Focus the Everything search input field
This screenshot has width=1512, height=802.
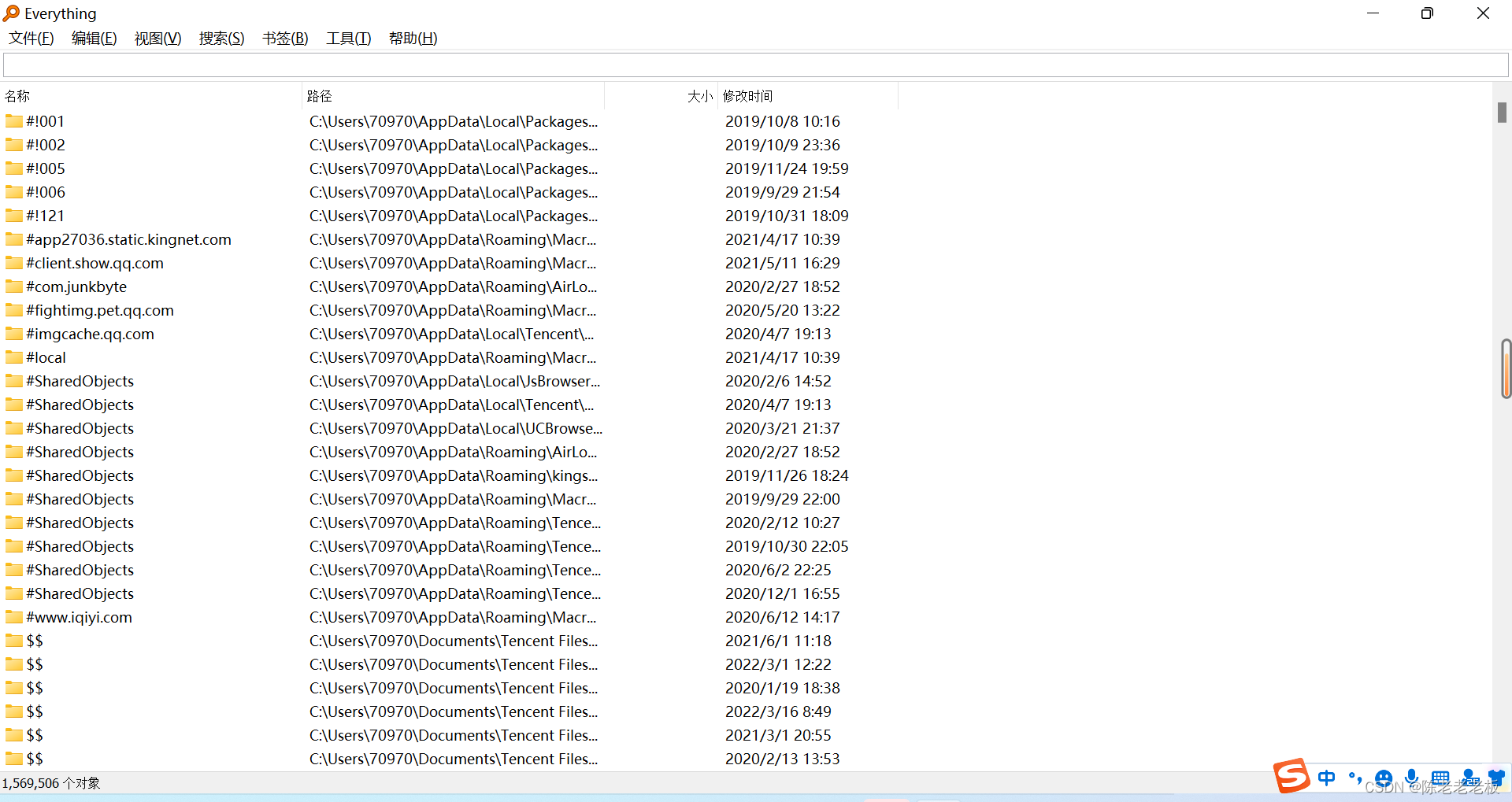coord(755,65)
